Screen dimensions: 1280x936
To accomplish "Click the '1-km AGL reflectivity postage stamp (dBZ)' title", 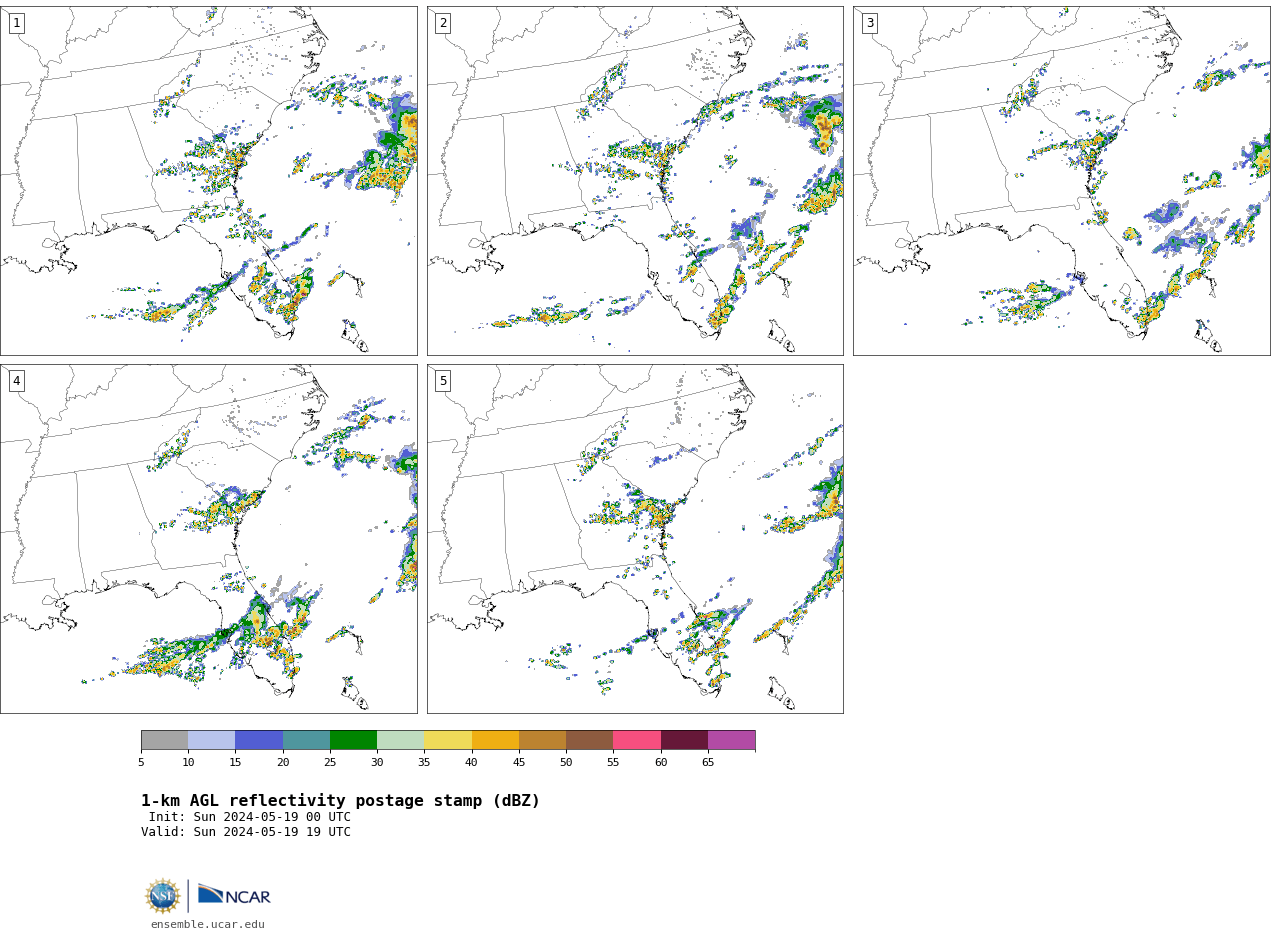I will (x=340, y=801).
